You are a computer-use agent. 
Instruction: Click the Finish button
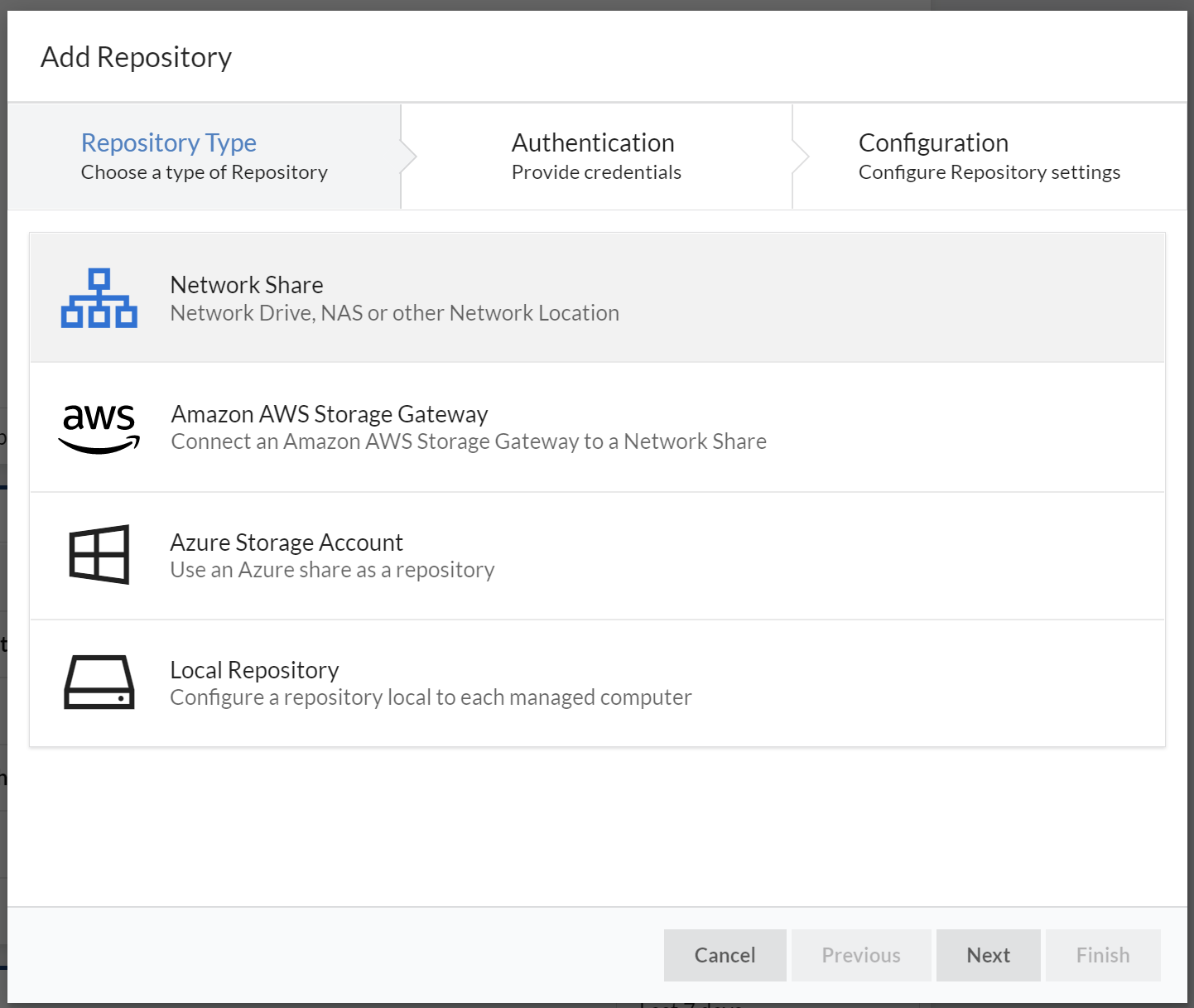pyautogui.click(x=1102, y=955)
